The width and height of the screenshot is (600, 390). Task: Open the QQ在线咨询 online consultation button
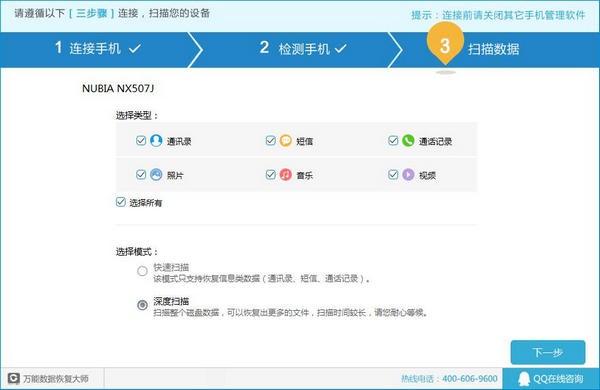pyautogui.click(x=551, y=379)
